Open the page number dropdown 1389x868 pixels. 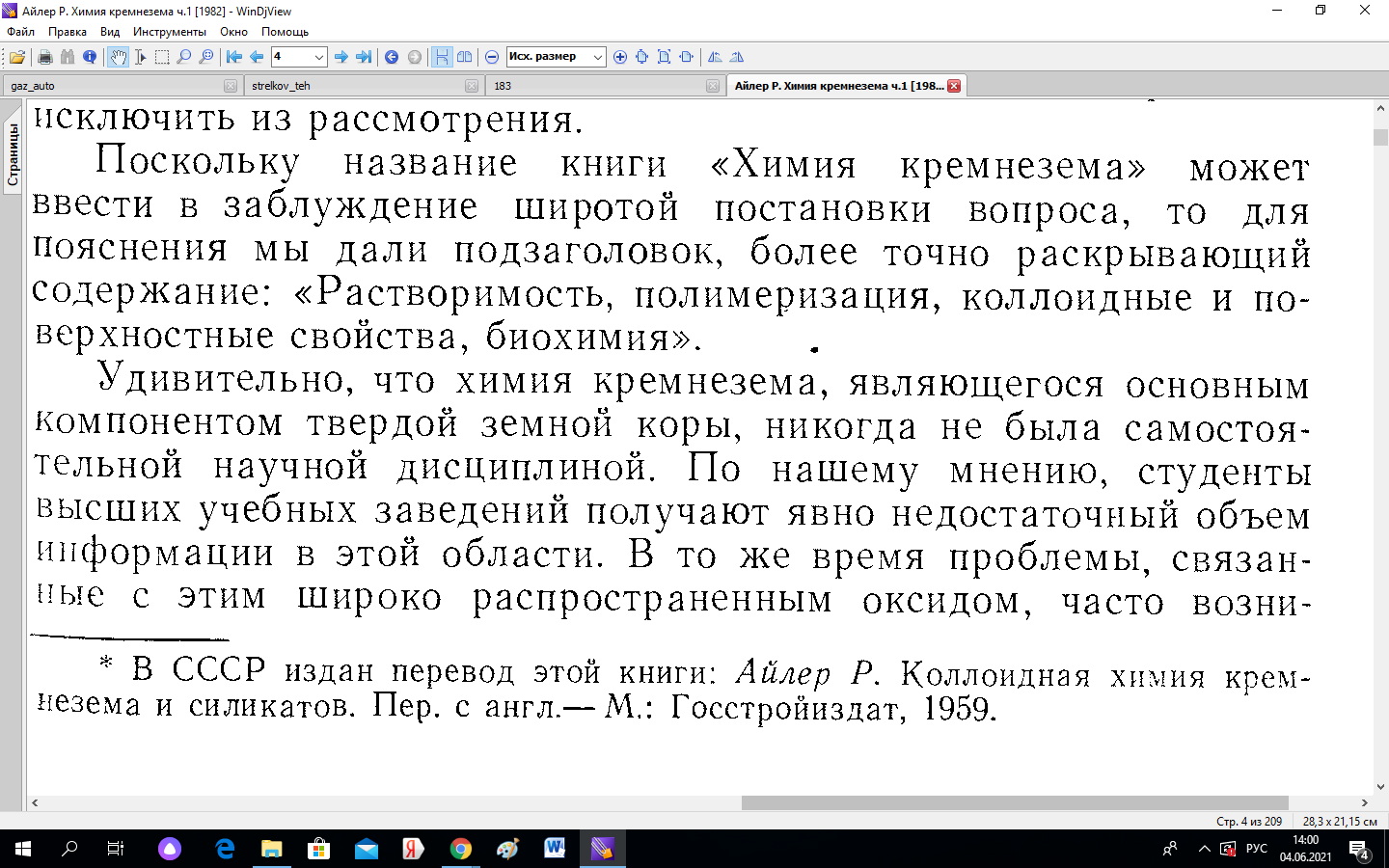tap(319, 57)
